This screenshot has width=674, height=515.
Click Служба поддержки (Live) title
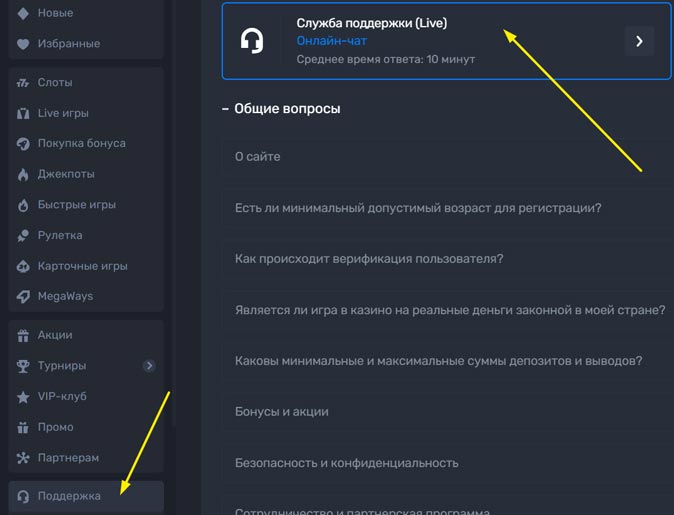(371, 23)
